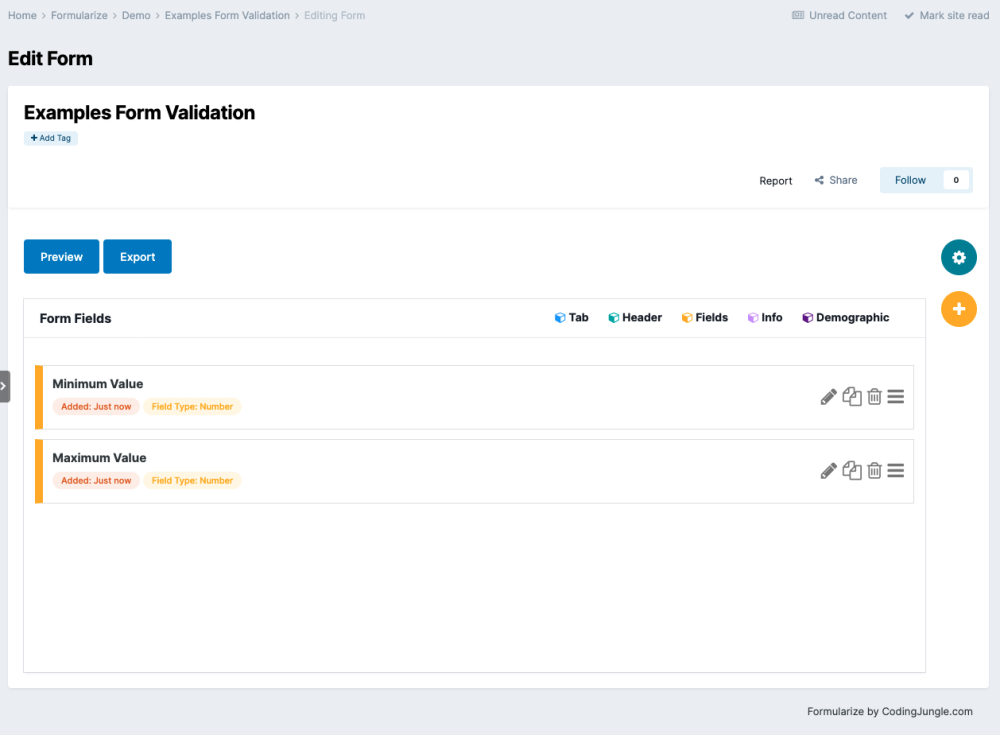Viewport: 1000px width, 735px height.
Task: Trash the Maximum Value field
Action: click(x=874, y=471)
